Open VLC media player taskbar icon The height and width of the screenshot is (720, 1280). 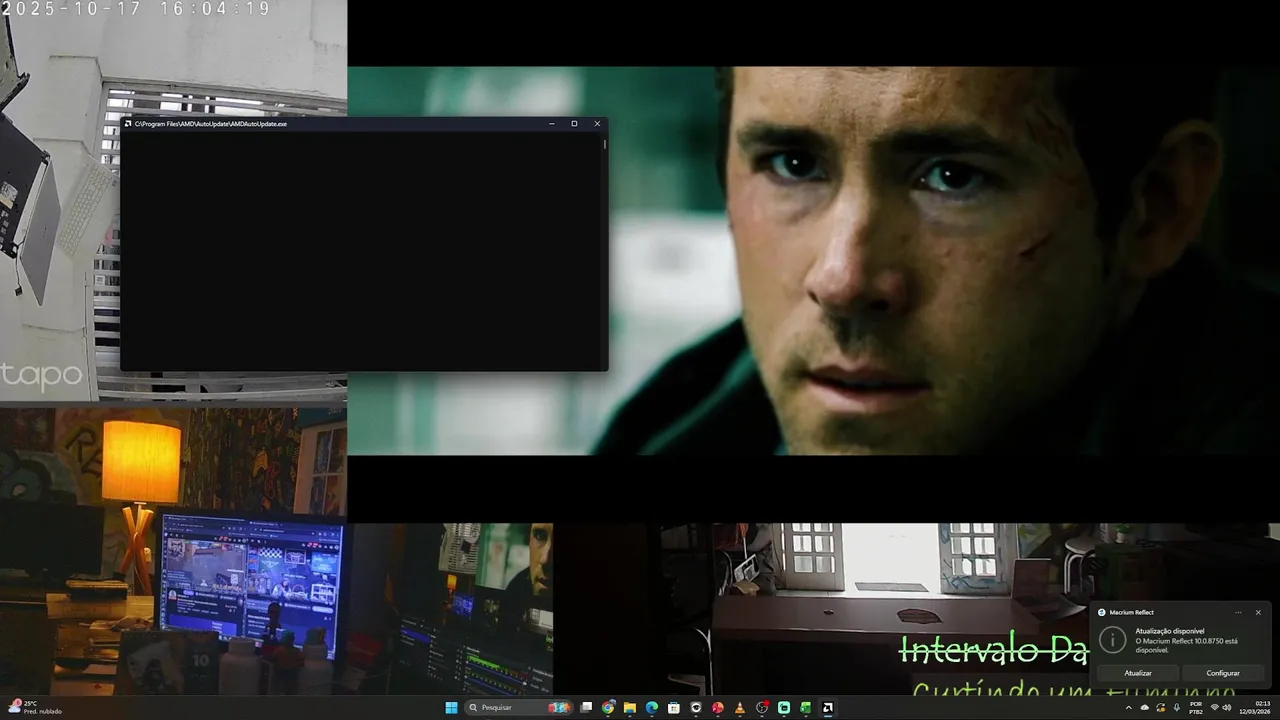click(740, 708)
